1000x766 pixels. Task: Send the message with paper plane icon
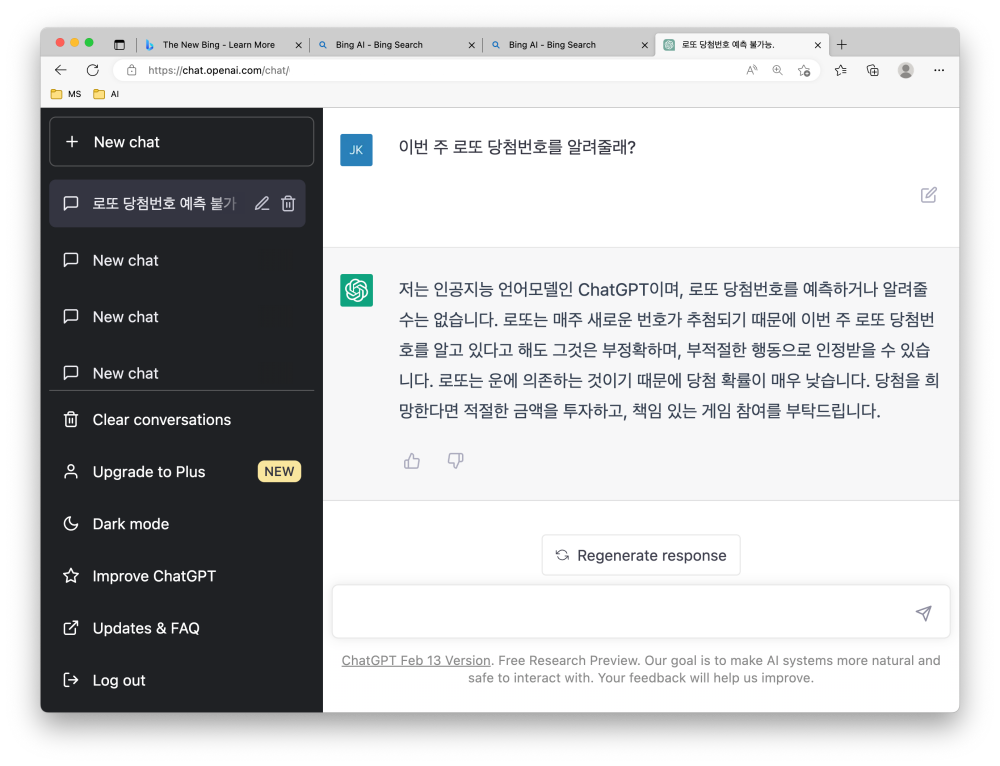coord(923,613)
